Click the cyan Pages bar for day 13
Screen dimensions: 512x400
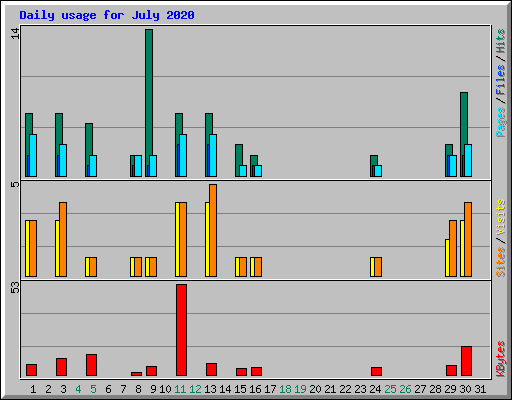coord(213,155)
